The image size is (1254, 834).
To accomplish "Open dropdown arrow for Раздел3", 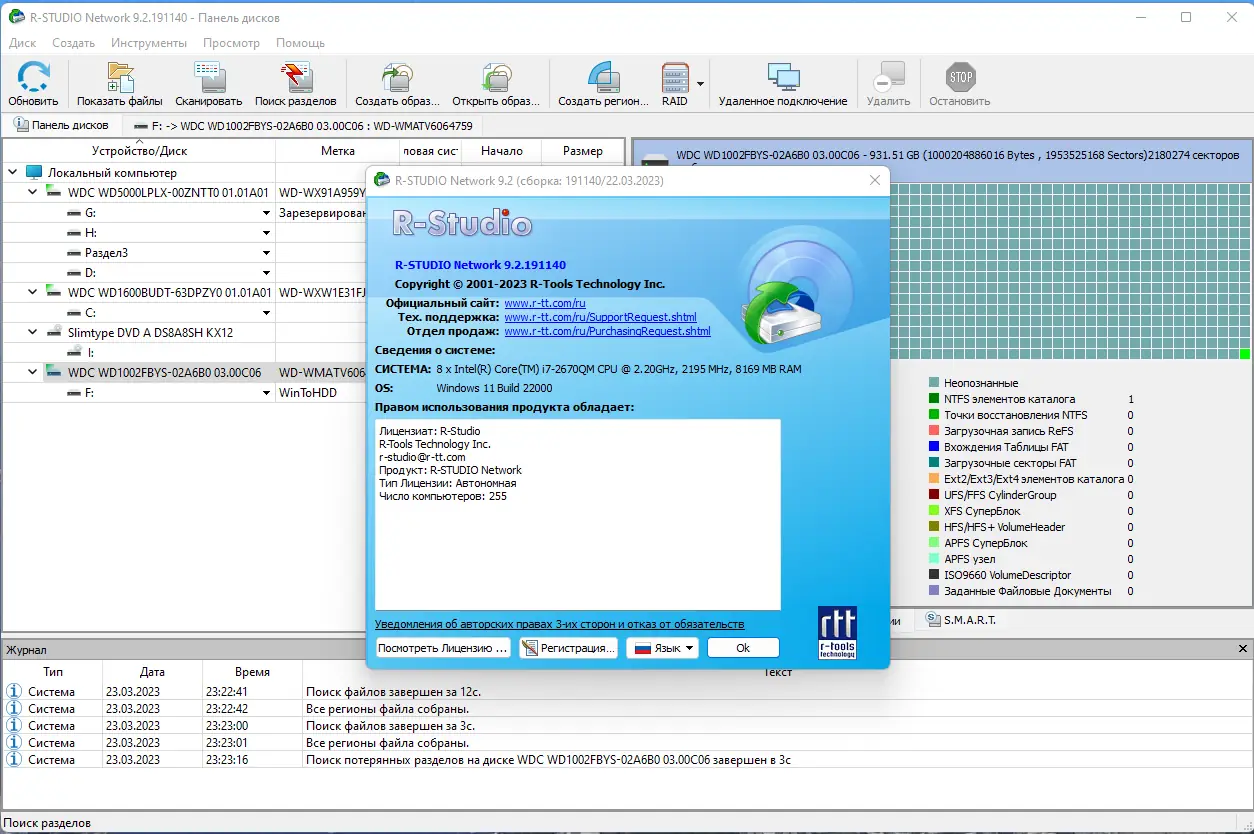I will coord(266,253).
